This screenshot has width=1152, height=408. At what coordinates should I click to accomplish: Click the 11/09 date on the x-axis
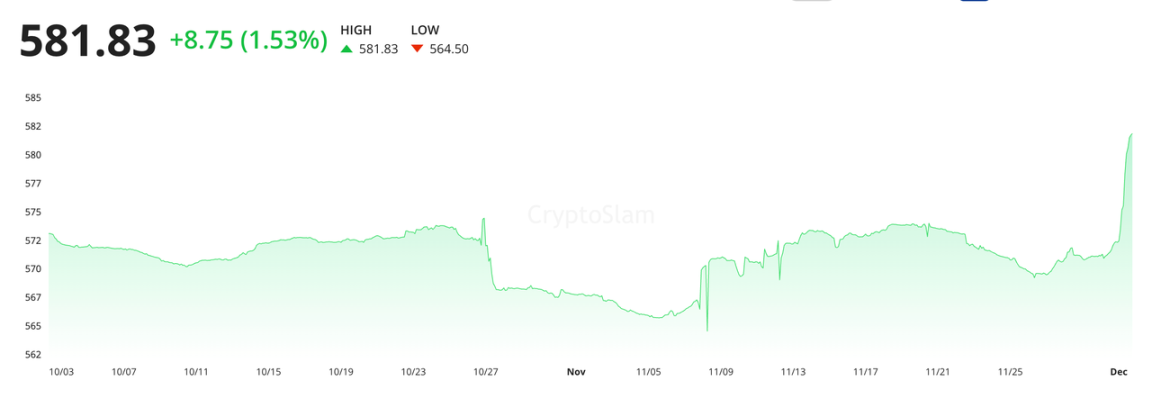[721, 372]
